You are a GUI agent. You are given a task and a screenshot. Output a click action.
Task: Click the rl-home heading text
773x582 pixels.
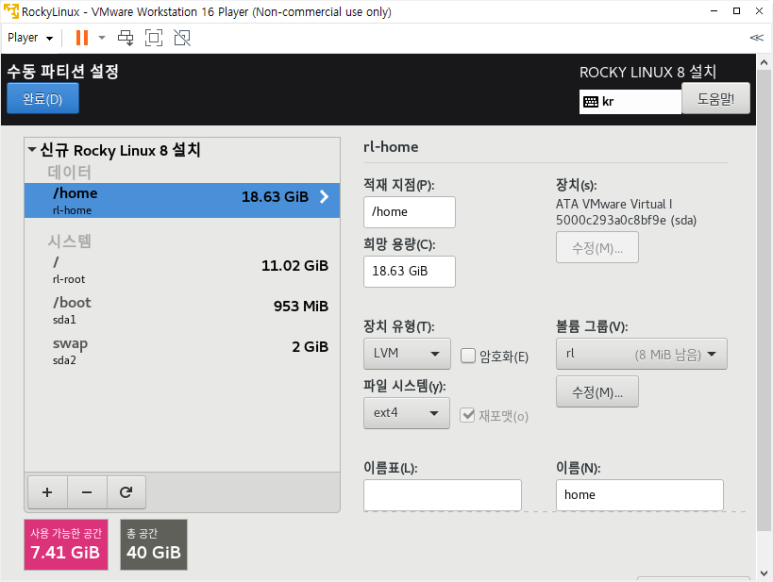click(x=391, y=147)
